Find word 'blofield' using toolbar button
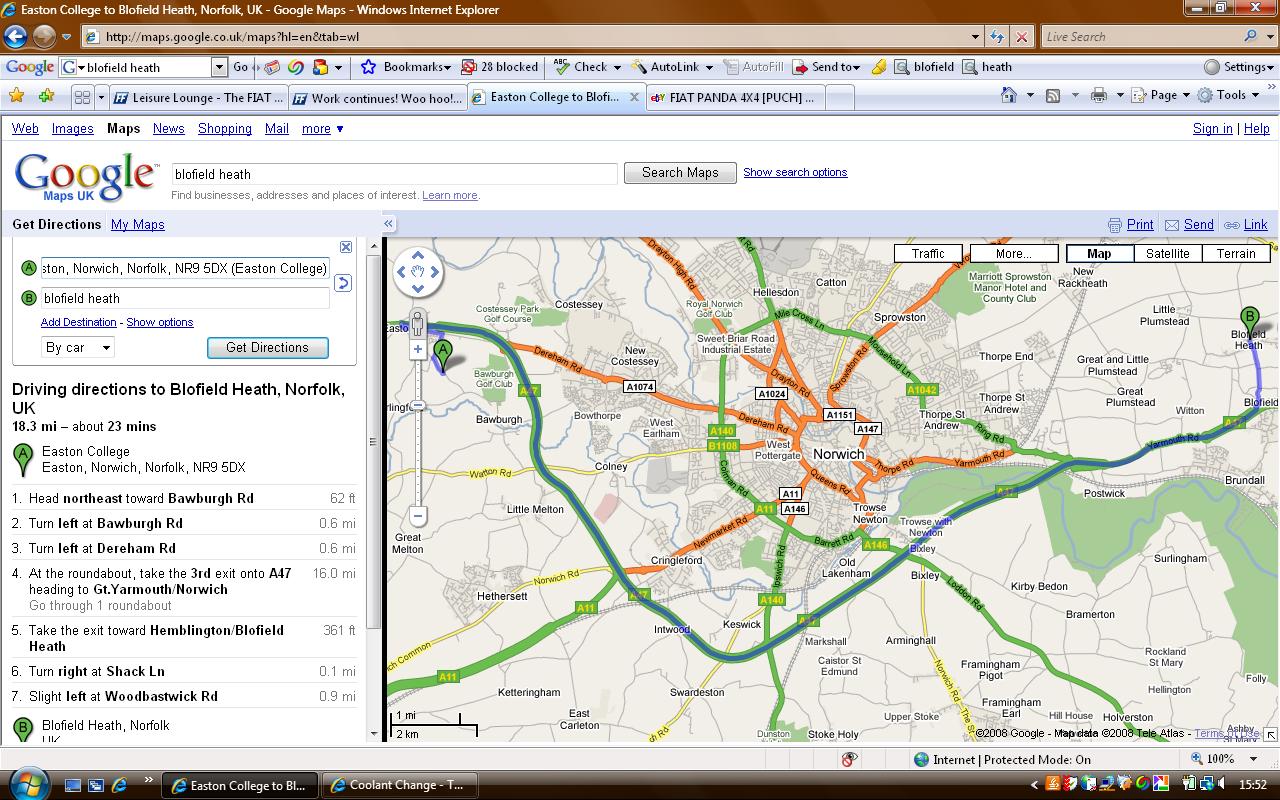 click(924, 67)
